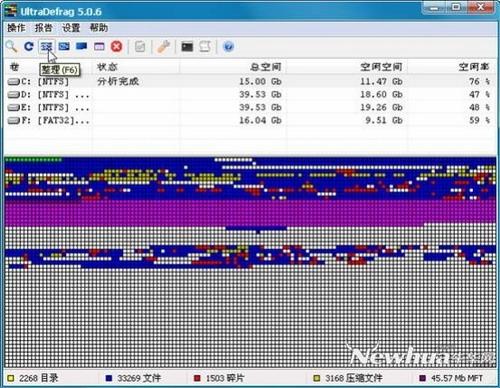Click the 15.00 Gb total space cell

[260, 81]
